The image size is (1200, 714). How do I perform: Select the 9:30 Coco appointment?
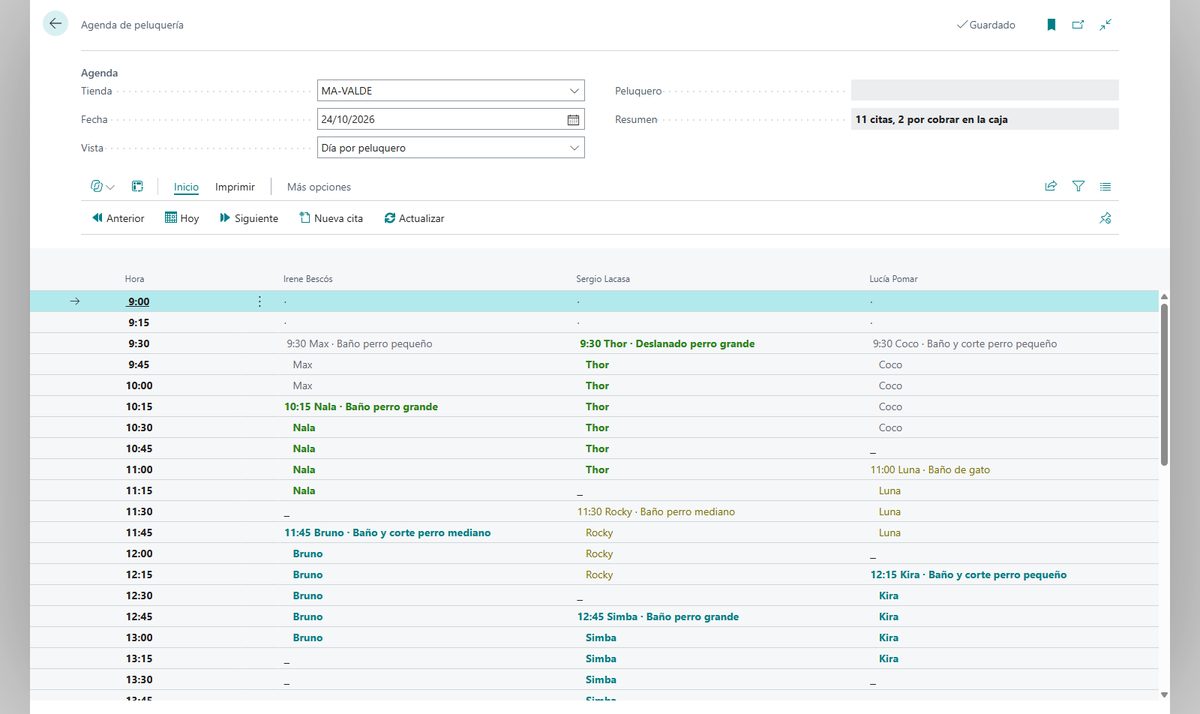pos(964,343)
